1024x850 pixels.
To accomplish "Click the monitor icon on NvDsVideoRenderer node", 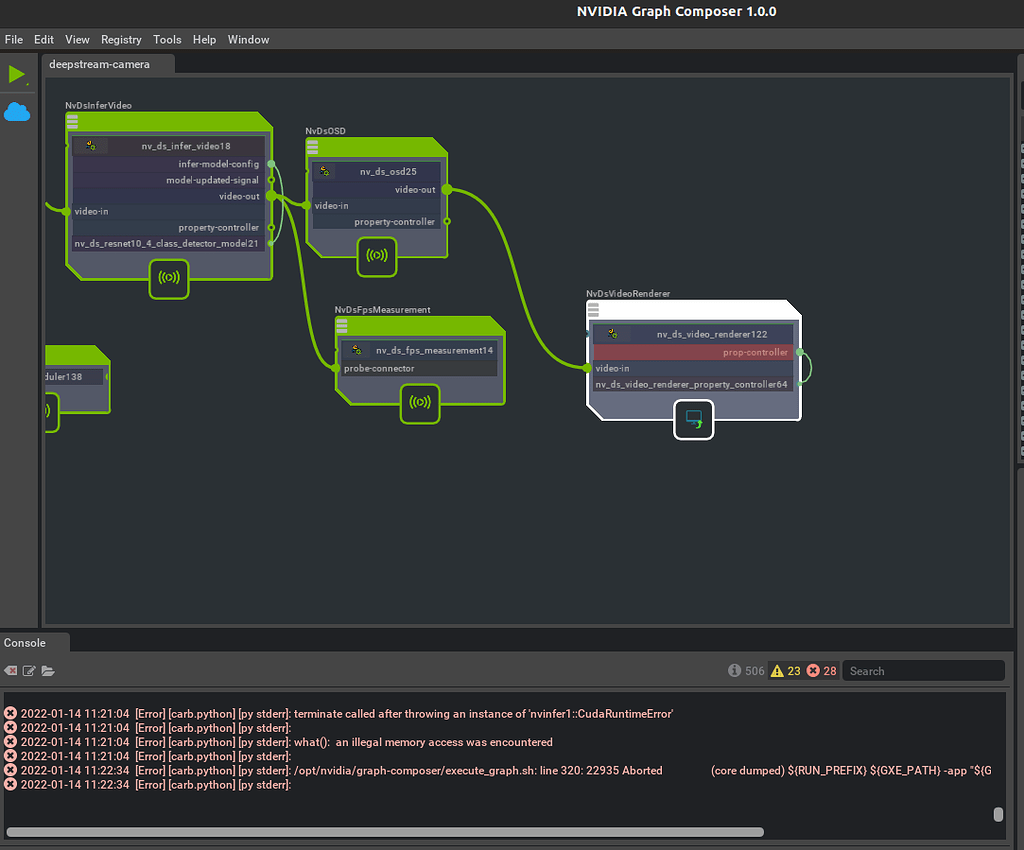I will click(693, 420).
